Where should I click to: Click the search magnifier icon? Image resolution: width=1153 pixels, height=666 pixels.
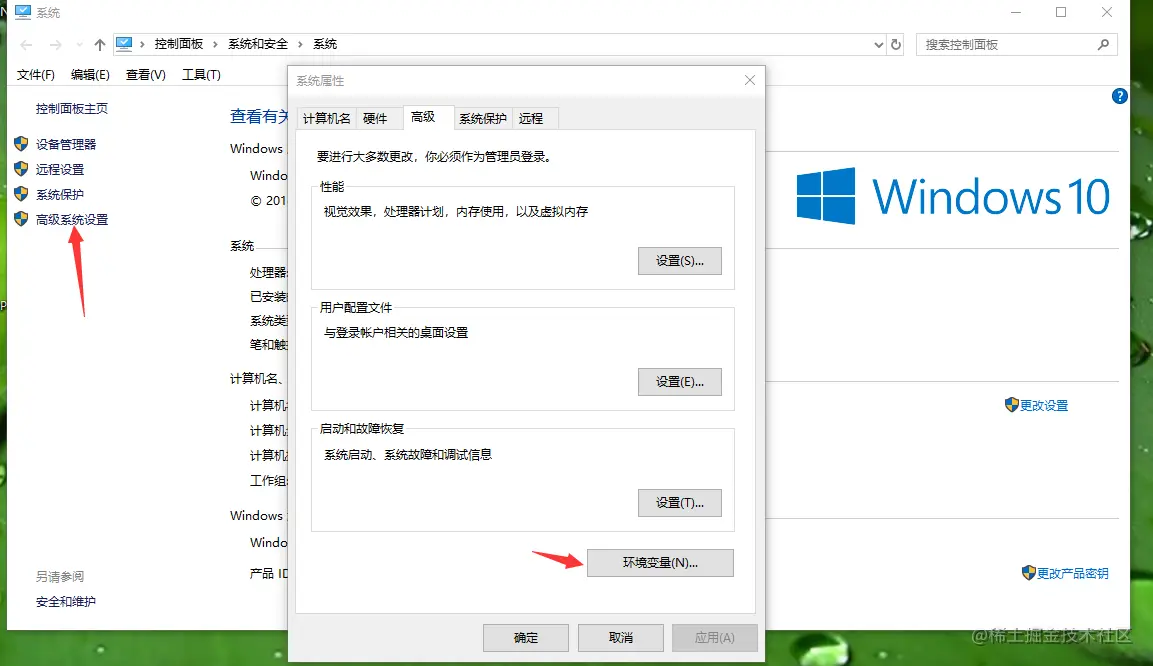(1103, 45)
